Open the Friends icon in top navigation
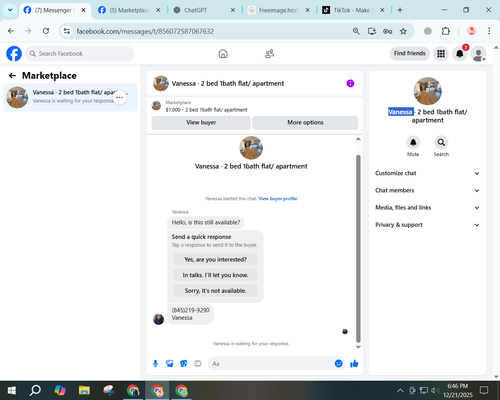The width and height of the screenshot is (500, 400). (269, 54)
